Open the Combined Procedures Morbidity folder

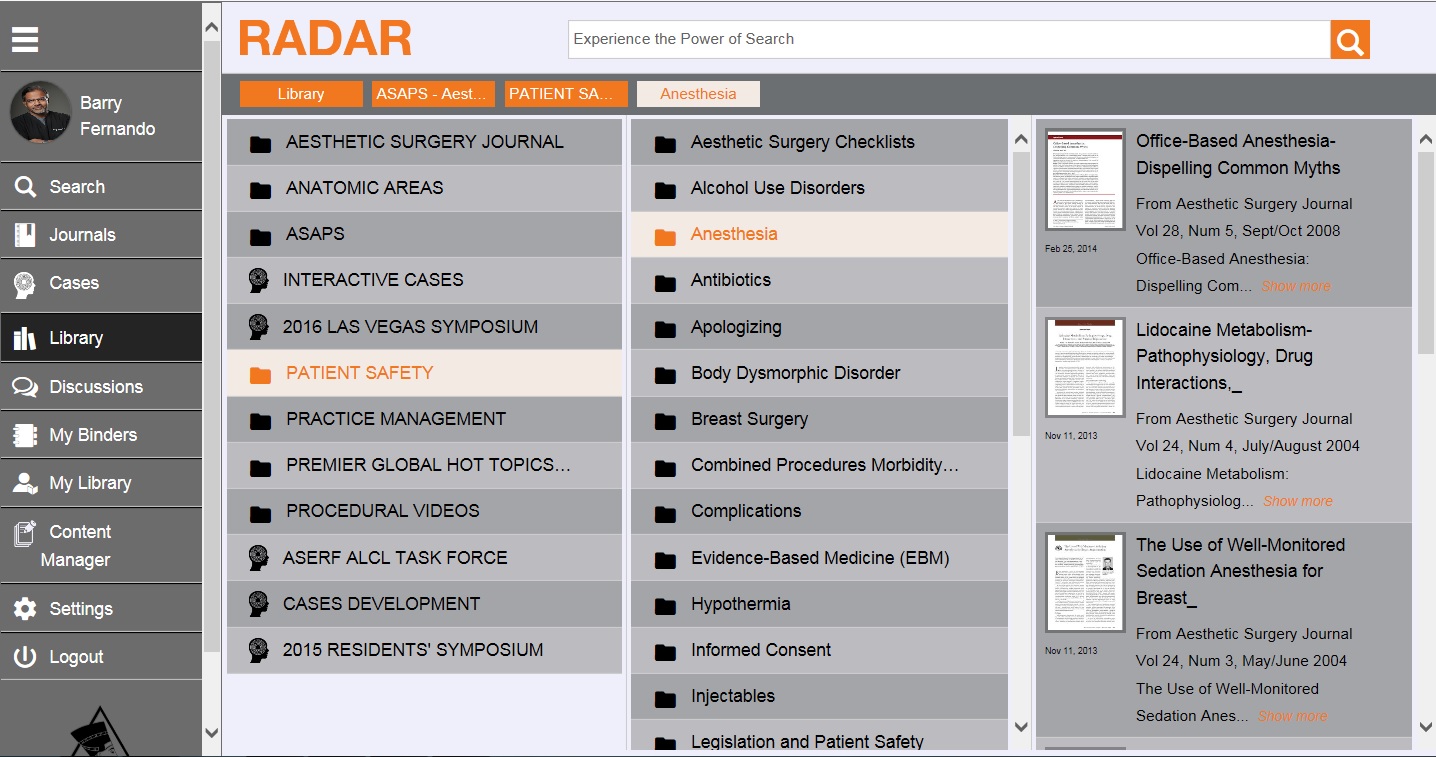[x=819, y=465]
